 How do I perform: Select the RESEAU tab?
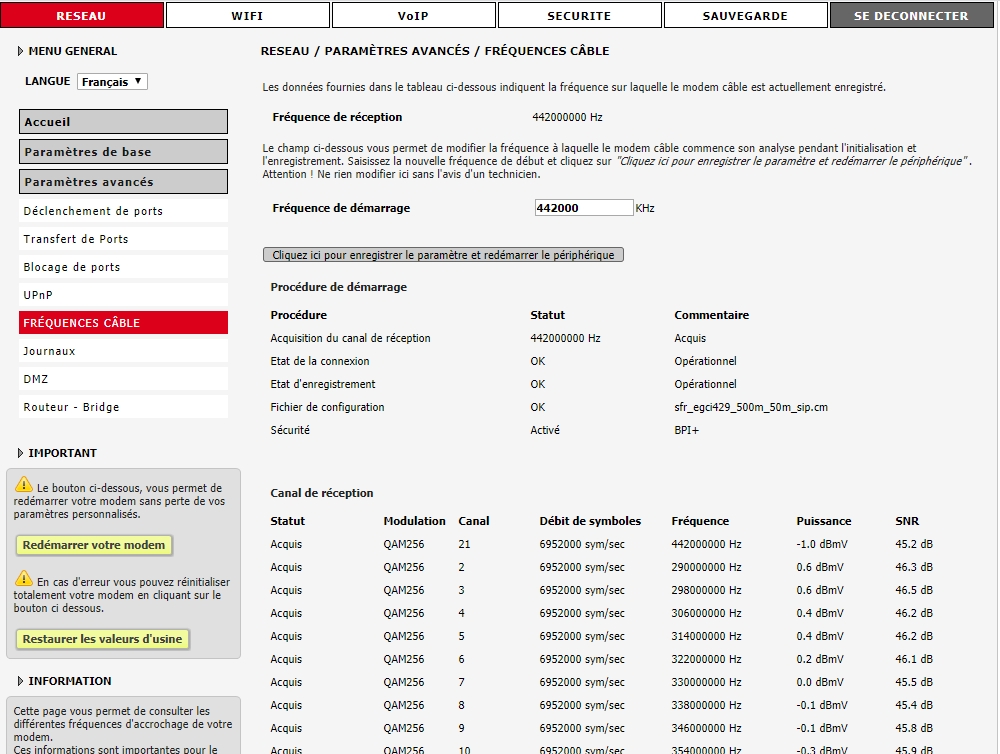pos(81,16)
